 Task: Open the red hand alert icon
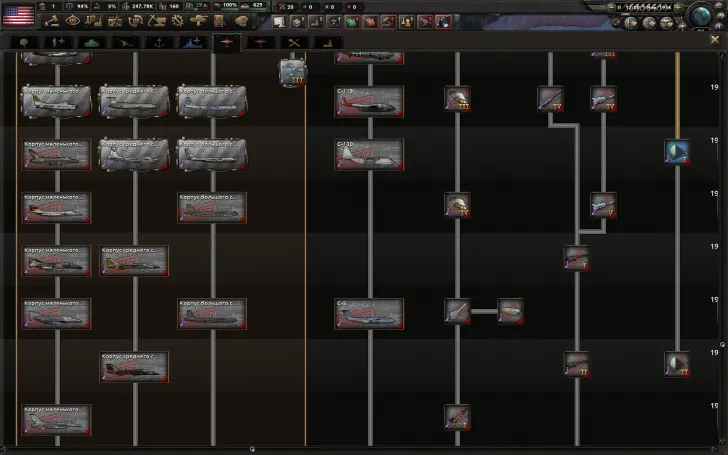coord(370,21)
